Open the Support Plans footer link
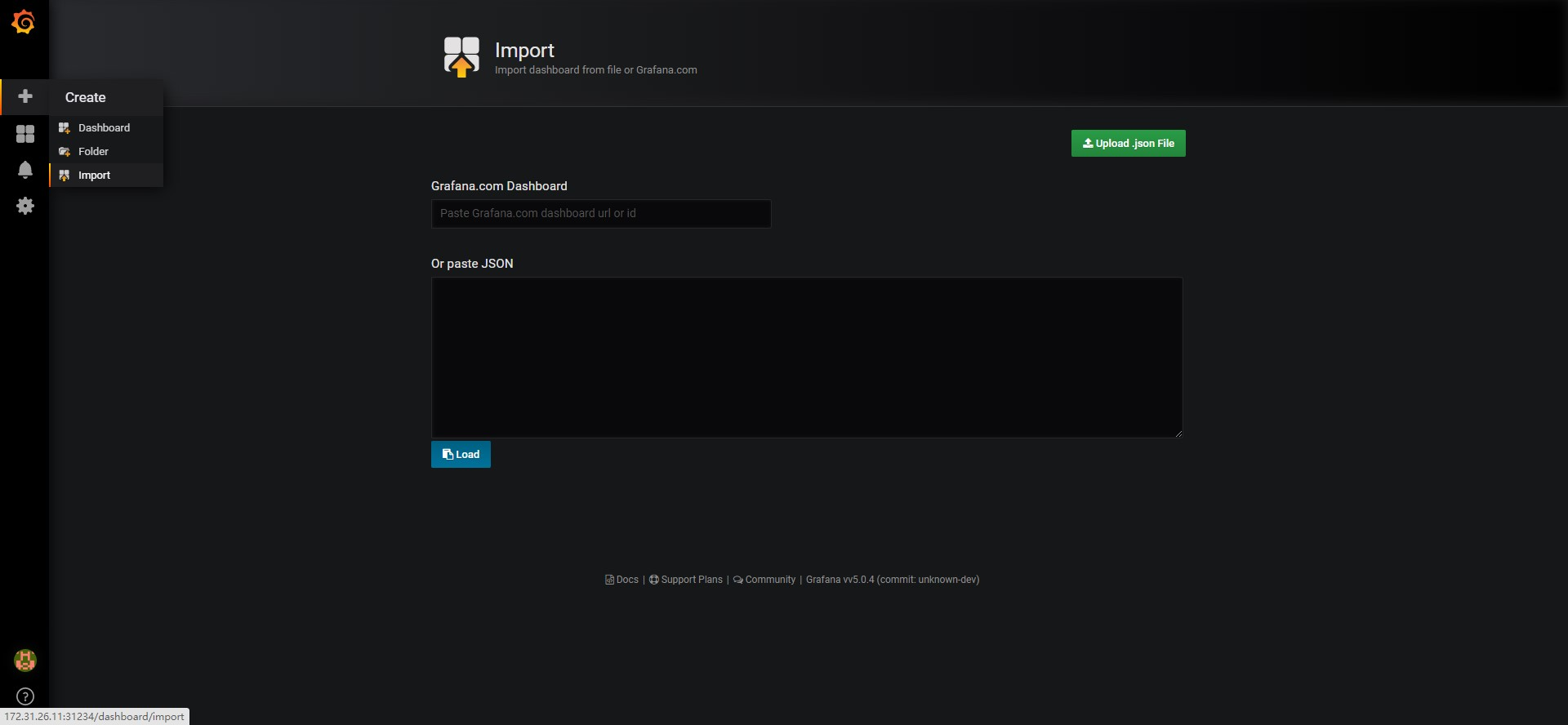Image resolution: width=1568 pixels, height=725 pixels. (x=686, y=580)
